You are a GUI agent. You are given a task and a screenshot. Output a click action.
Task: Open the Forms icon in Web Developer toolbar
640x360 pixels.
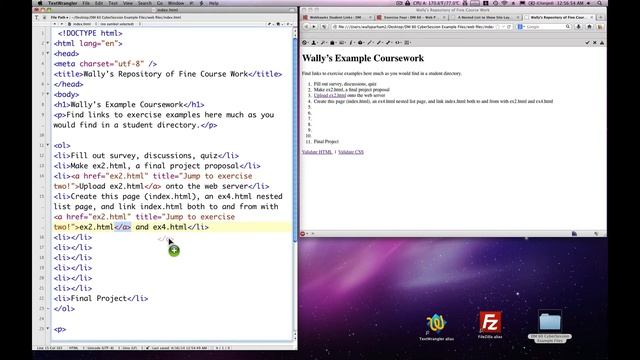click(x=333, y=42)
